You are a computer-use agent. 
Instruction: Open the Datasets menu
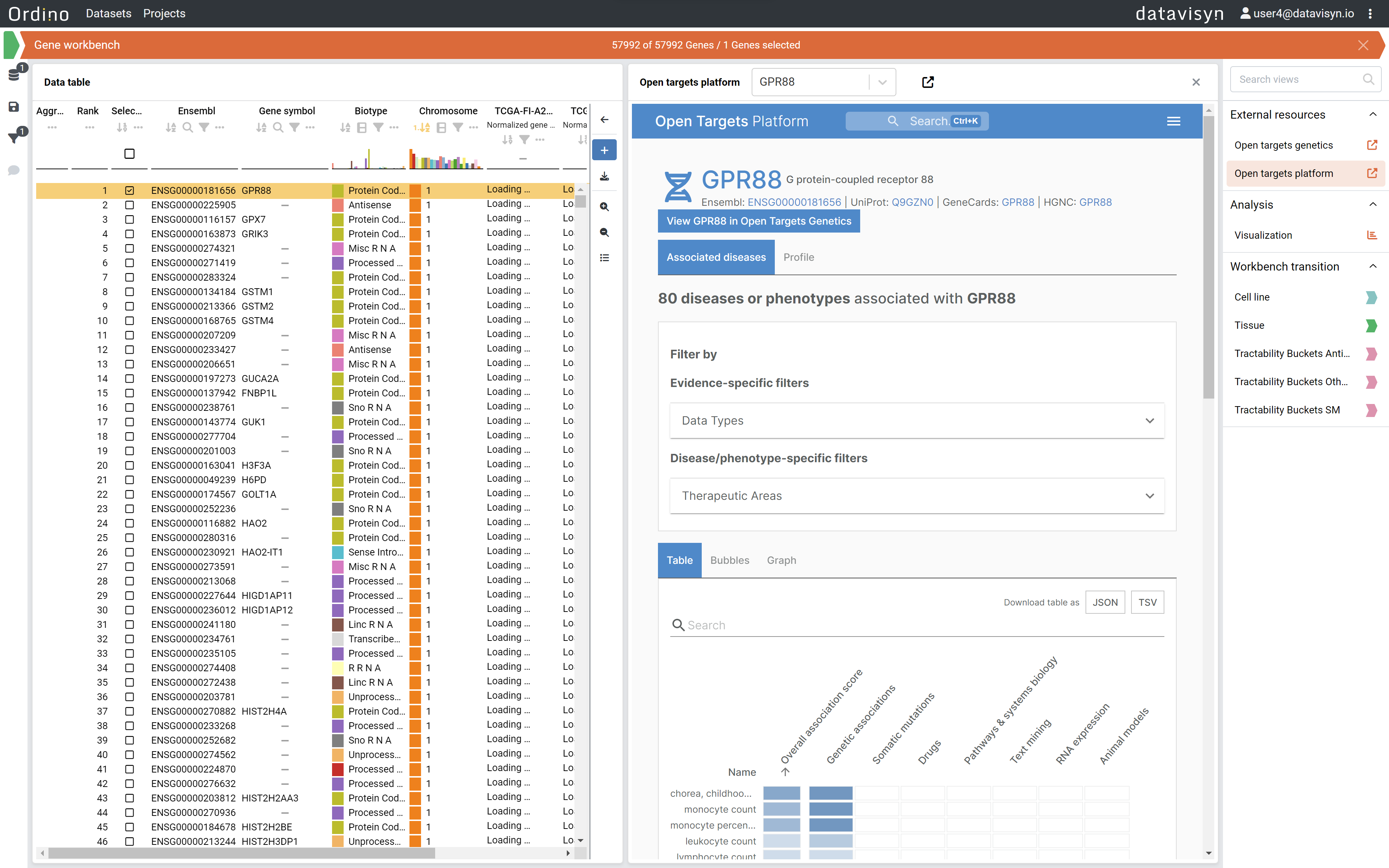tap(109, 14)
